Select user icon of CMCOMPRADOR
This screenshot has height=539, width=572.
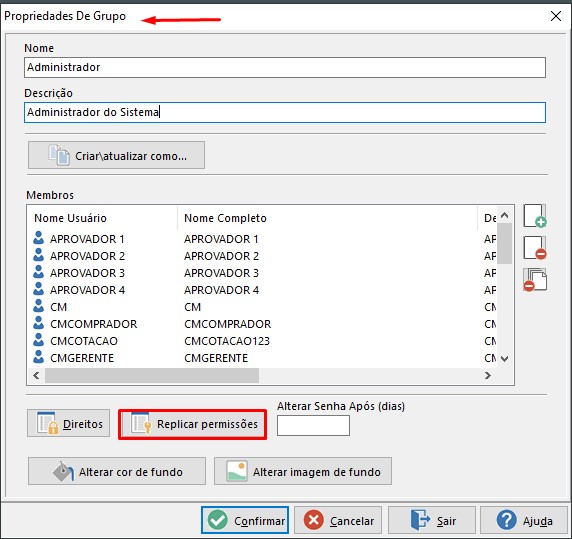[x=38, y=323]
